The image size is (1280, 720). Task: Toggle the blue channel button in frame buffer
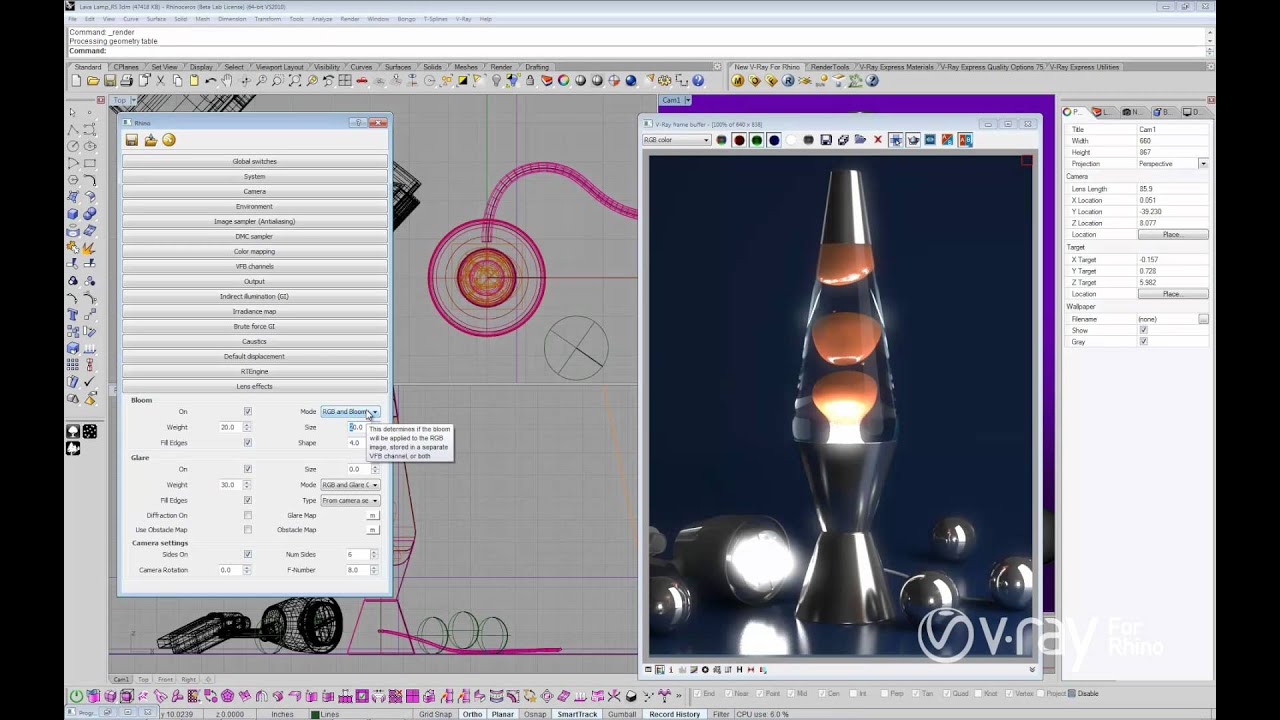click(773, 140)
